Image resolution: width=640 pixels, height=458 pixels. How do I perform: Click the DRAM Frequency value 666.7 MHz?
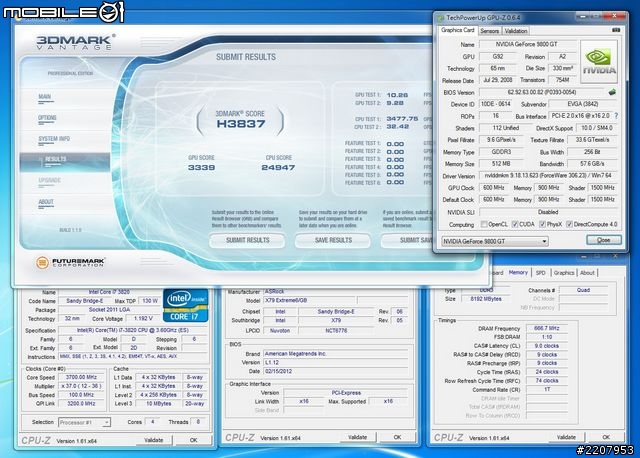point(547,328)
